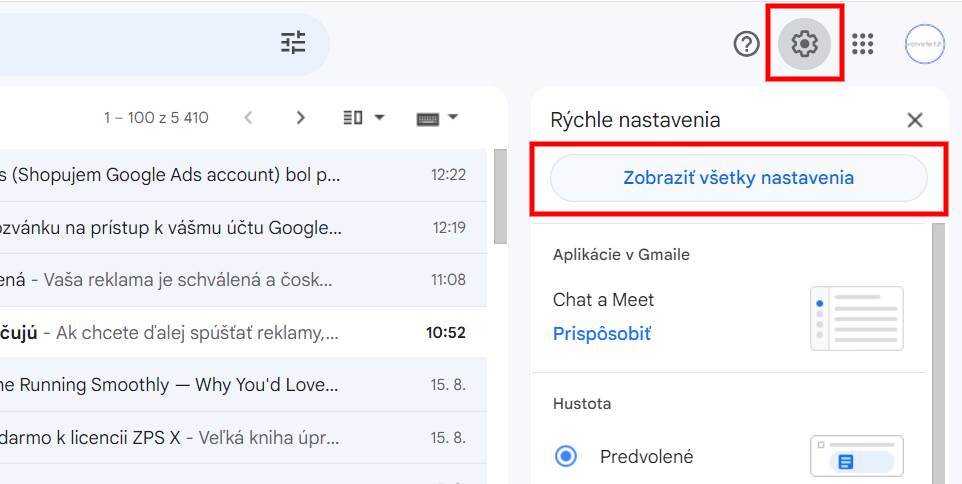Go to next page of emails
Viewport: 962px width, 484px height.
[300, 117]
